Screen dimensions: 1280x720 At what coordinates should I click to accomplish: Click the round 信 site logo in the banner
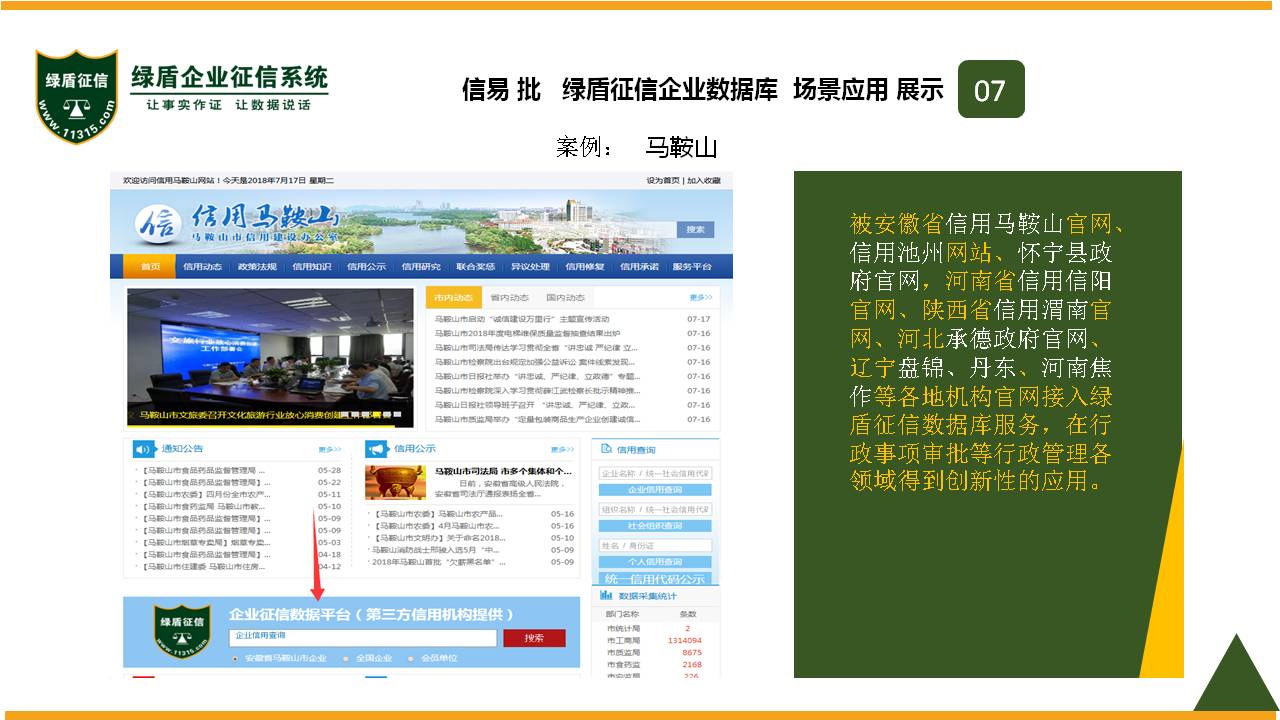click(156, 224)
